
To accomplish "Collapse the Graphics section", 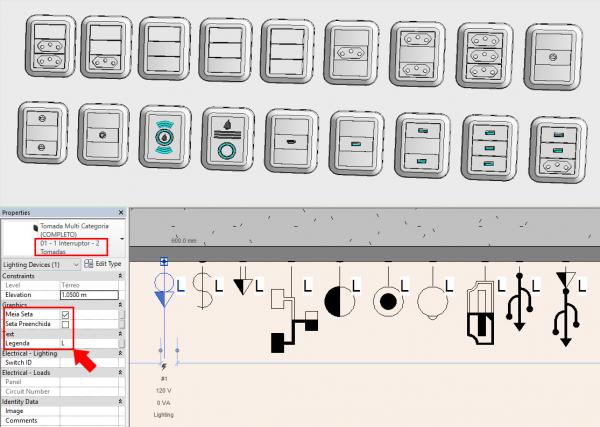I will [x=121, y=305].
